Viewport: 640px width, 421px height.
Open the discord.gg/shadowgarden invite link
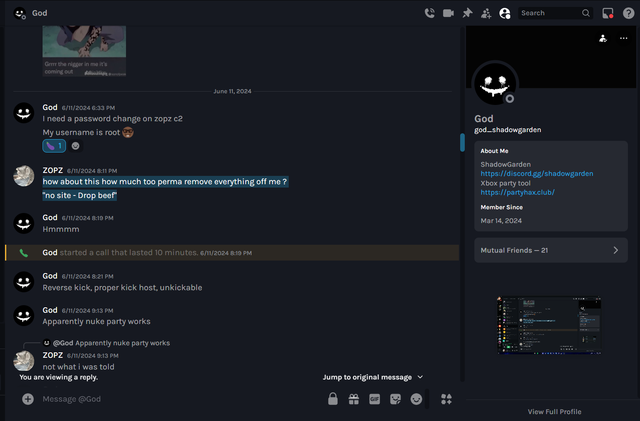537,174
